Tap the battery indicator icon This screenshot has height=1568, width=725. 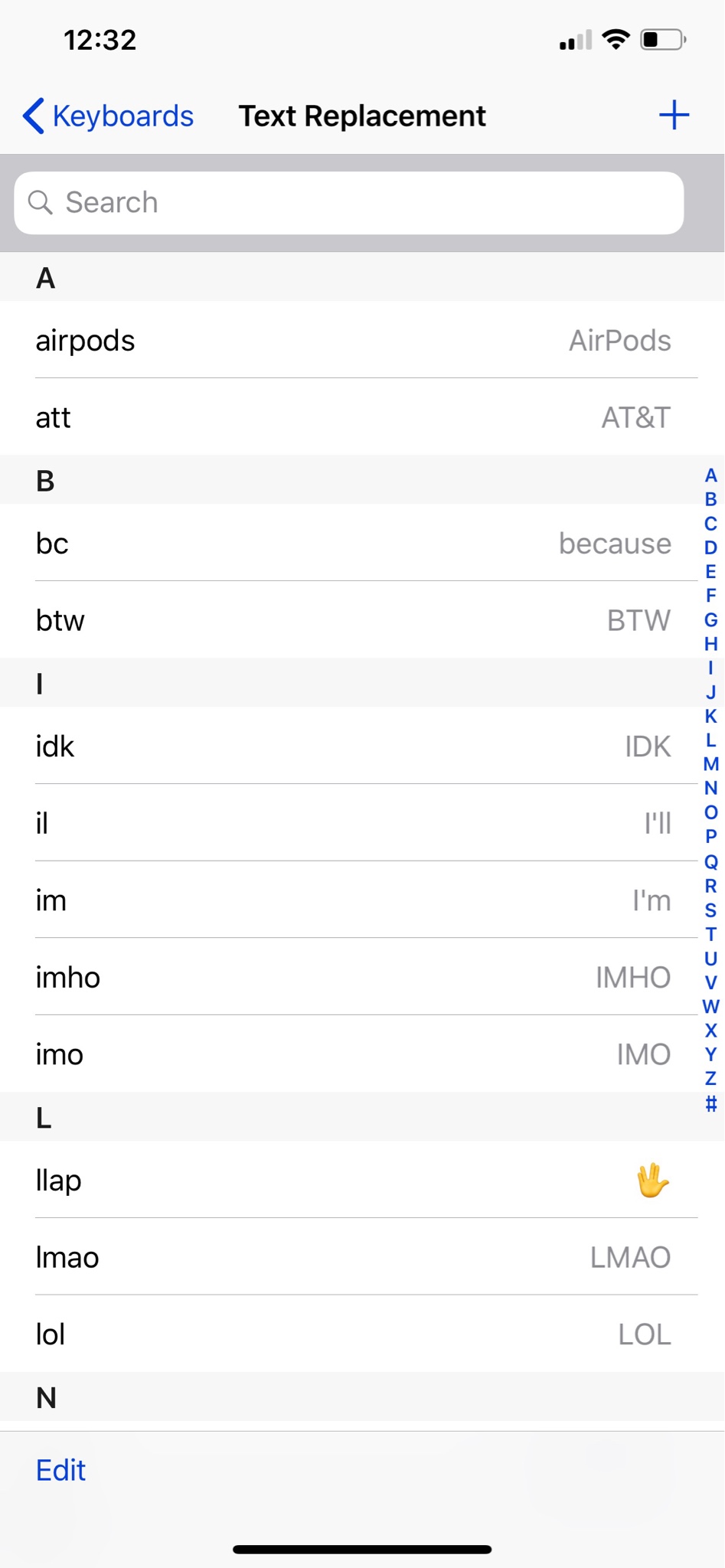(x=663, y=39)
